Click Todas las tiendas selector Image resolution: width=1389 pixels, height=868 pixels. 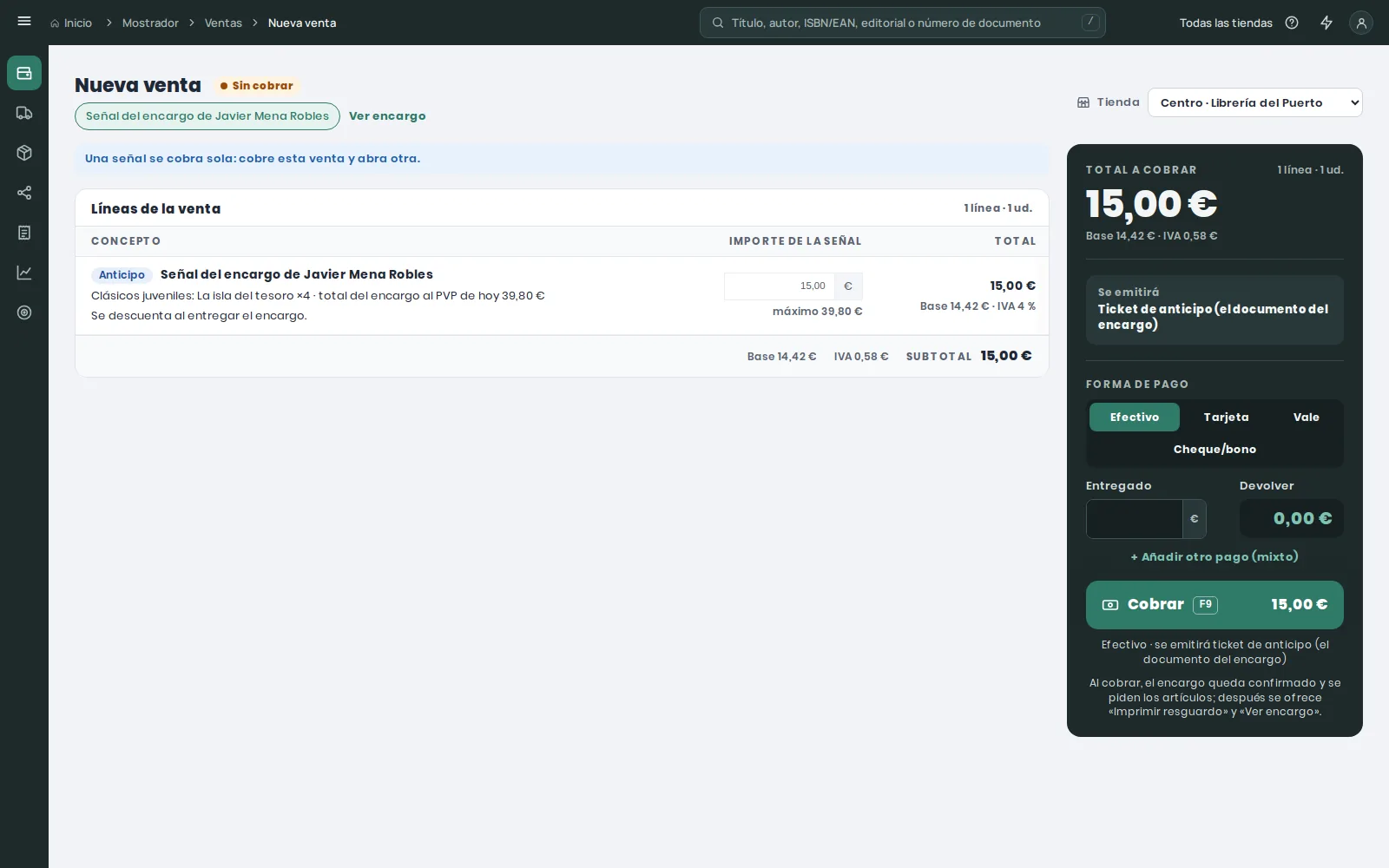pos(1226,23)
